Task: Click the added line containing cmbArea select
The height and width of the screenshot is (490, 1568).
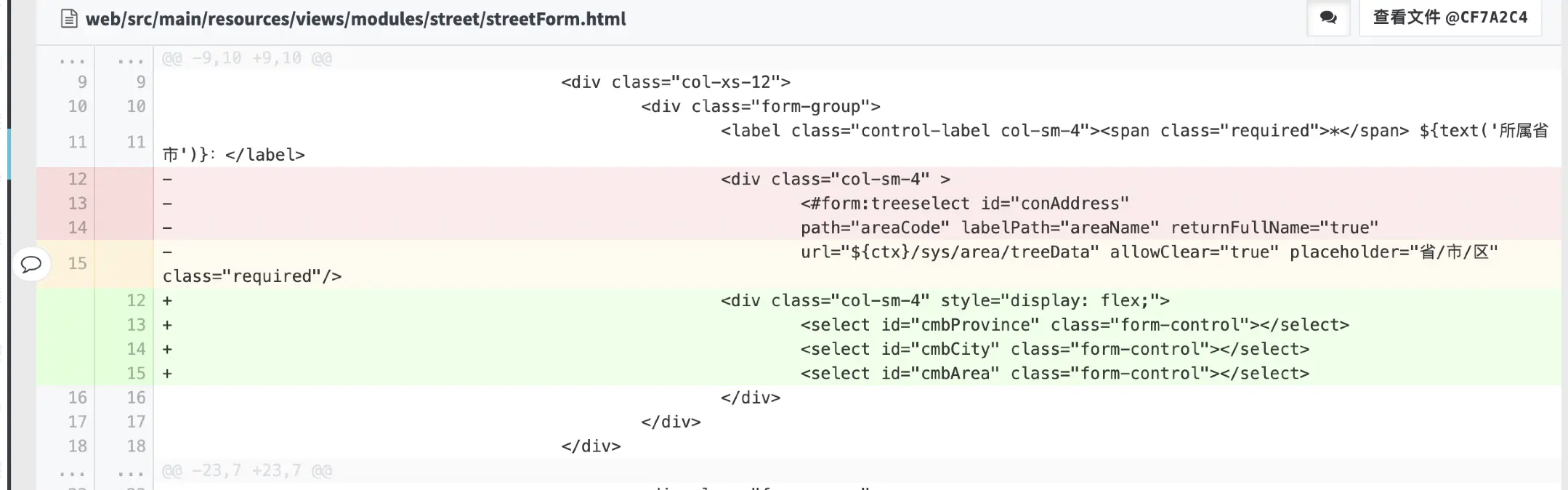Action: pos(1054,374)
